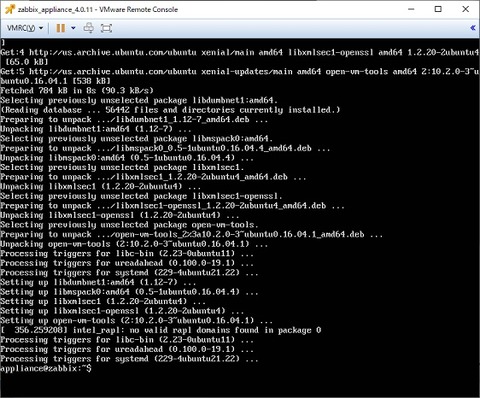Image resolution: width=480 pixels, height=398 pixels.
Task: Click the VMware Remote Console title bar app icon
Action: pos(10,9)
